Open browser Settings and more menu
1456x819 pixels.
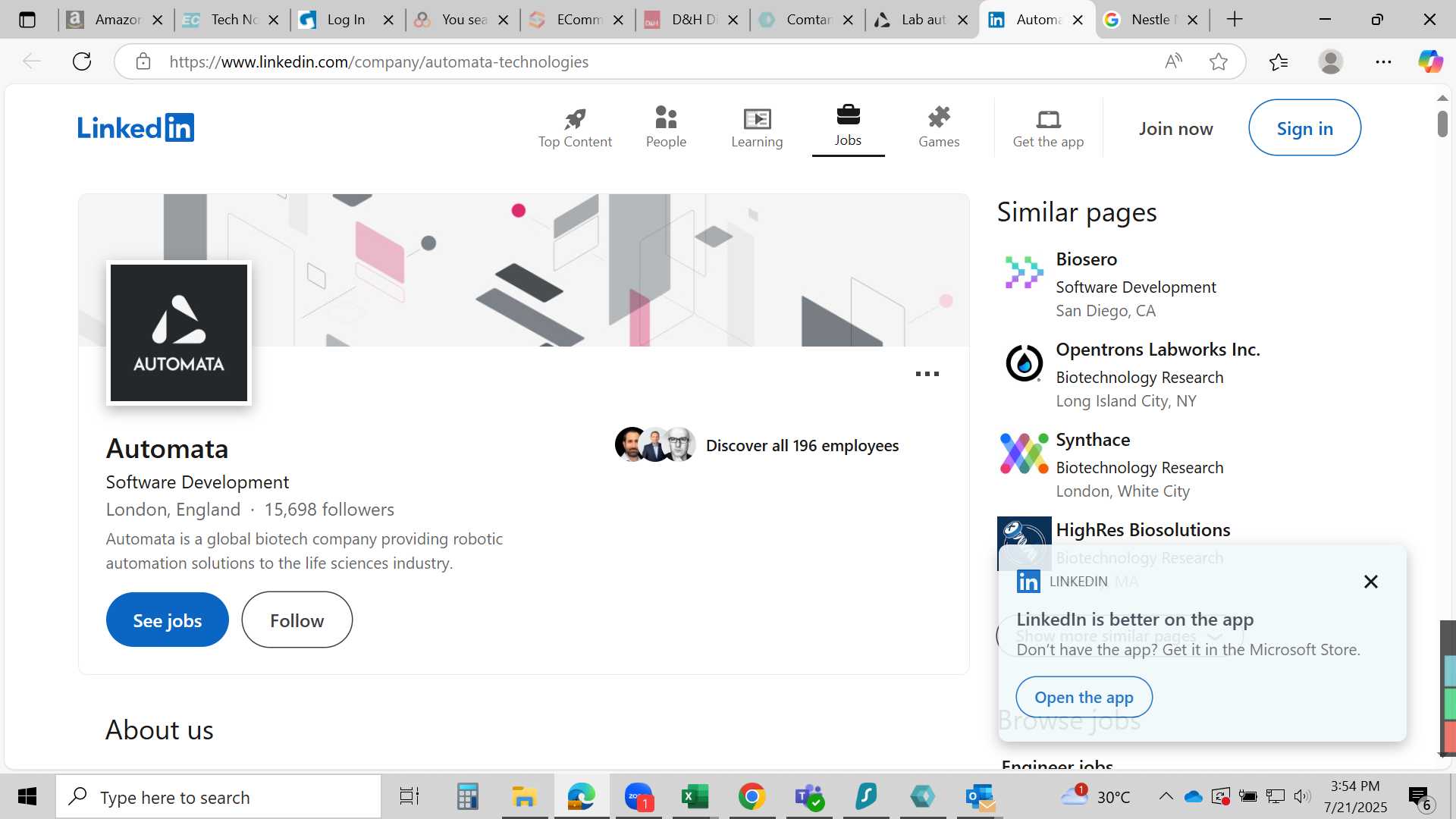(1383, 61)
